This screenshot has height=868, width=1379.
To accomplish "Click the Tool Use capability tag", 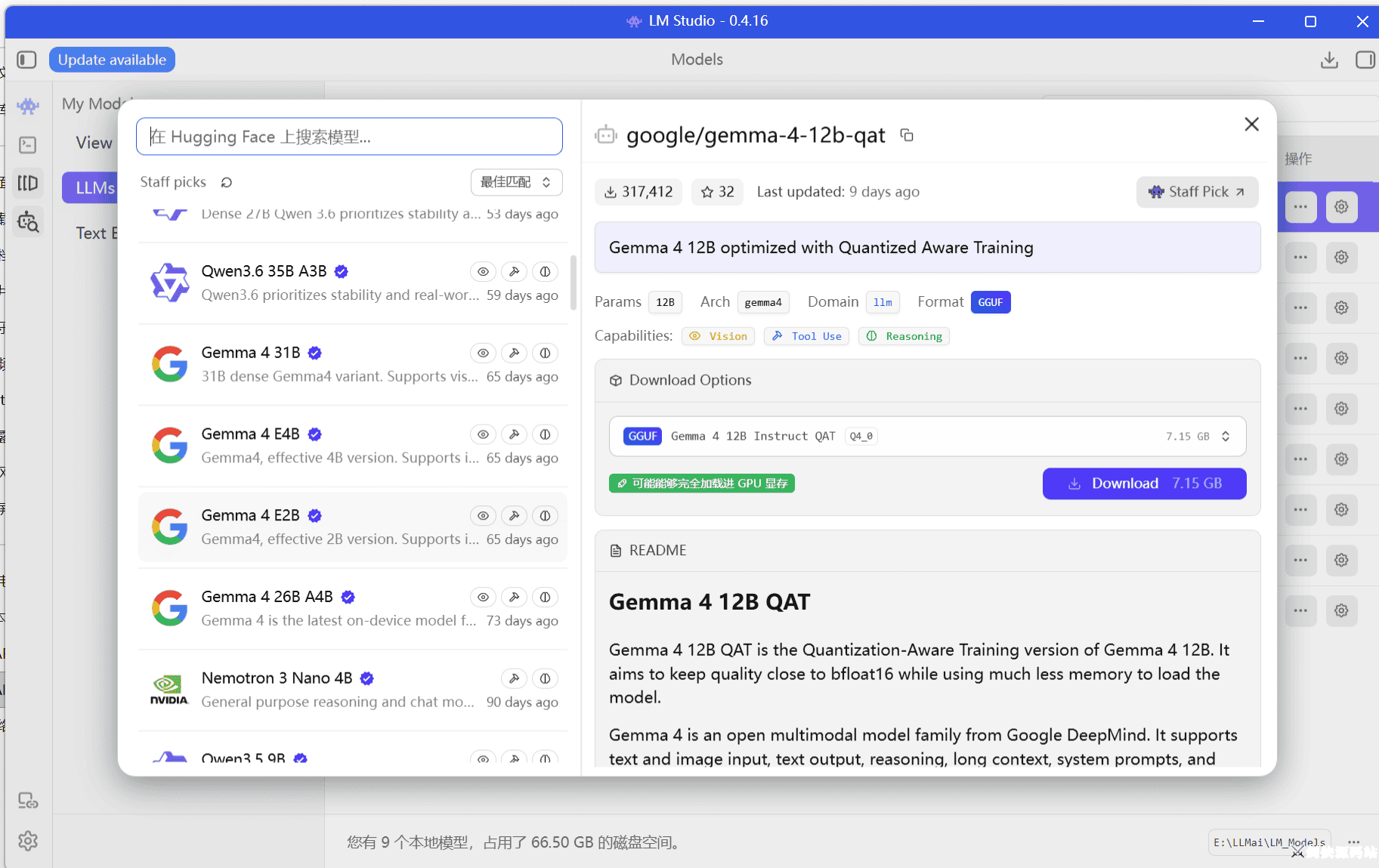I will 806,336.
